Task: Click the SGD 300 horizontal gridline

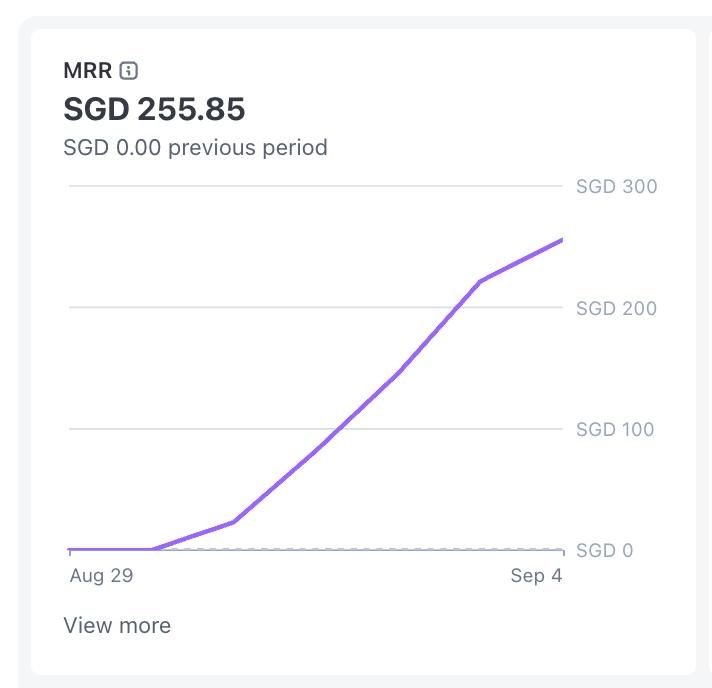Action: click(x=300, y=186)
